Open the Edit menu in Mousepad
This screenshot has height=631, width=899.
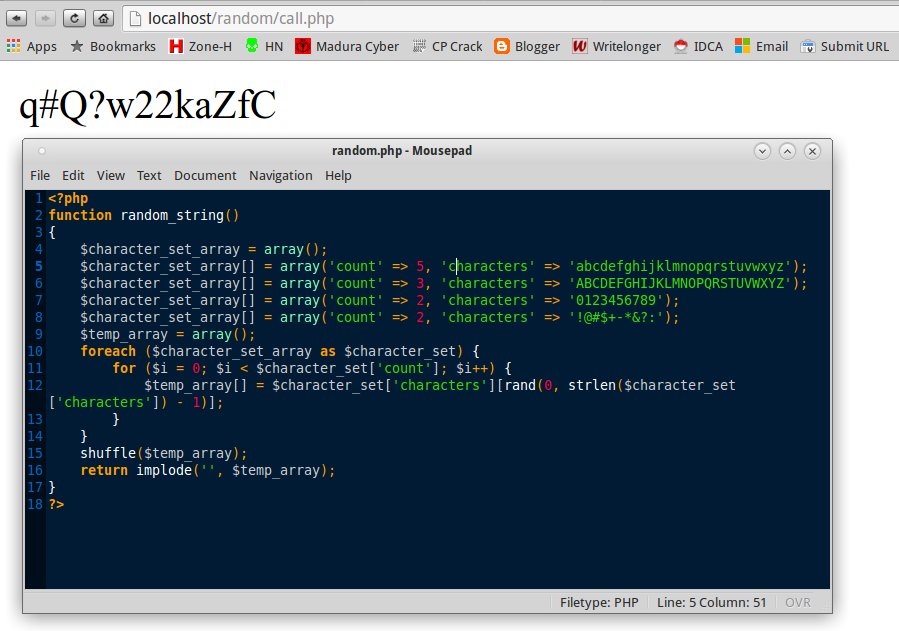pos(72,175)
